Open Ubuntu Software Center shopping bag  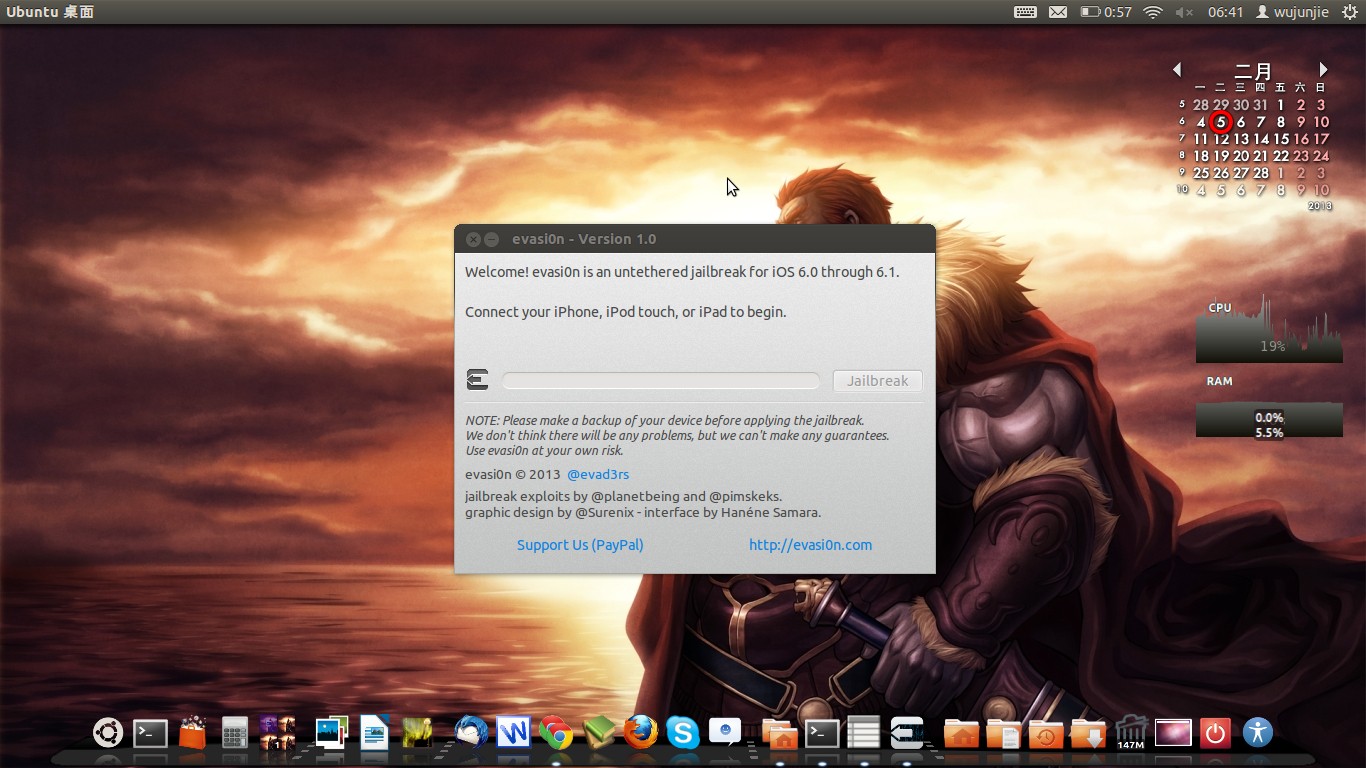(192, 733)
